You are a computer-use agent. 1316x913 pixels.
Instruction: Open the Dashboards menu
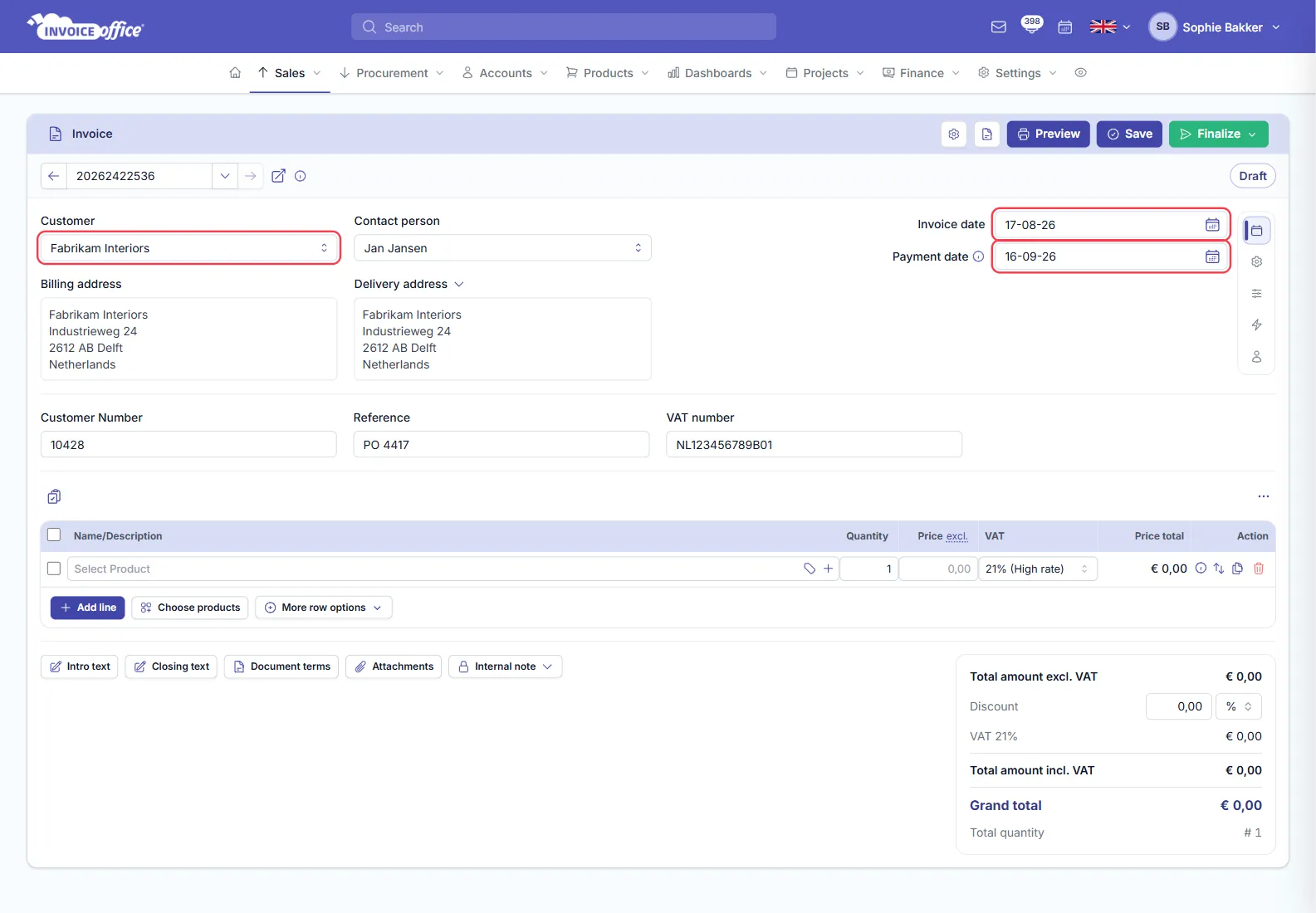pos(717,73)
